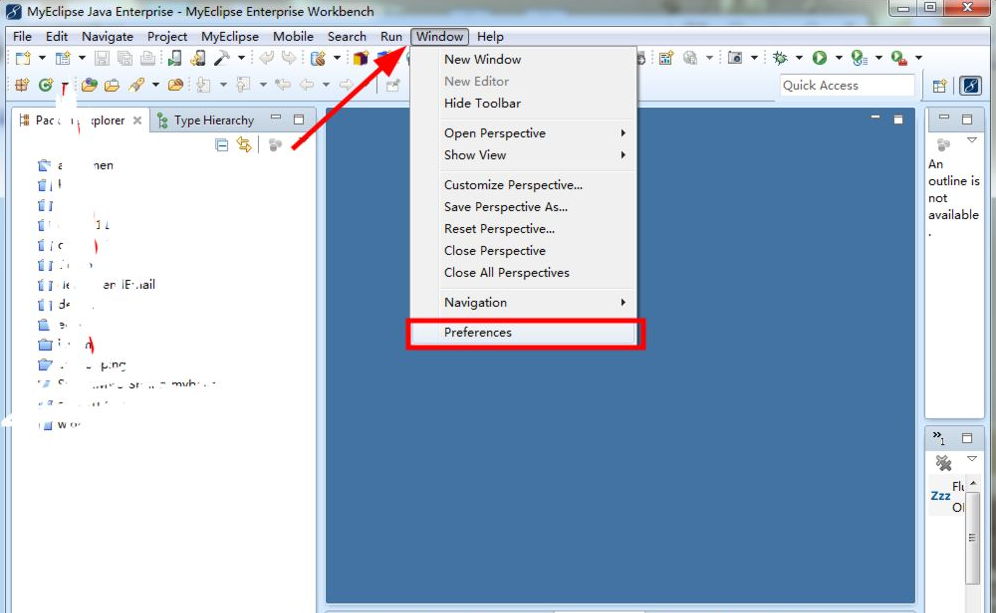Click the green circular C new class icon
996x613 pixels.
[x=46, y=84]
